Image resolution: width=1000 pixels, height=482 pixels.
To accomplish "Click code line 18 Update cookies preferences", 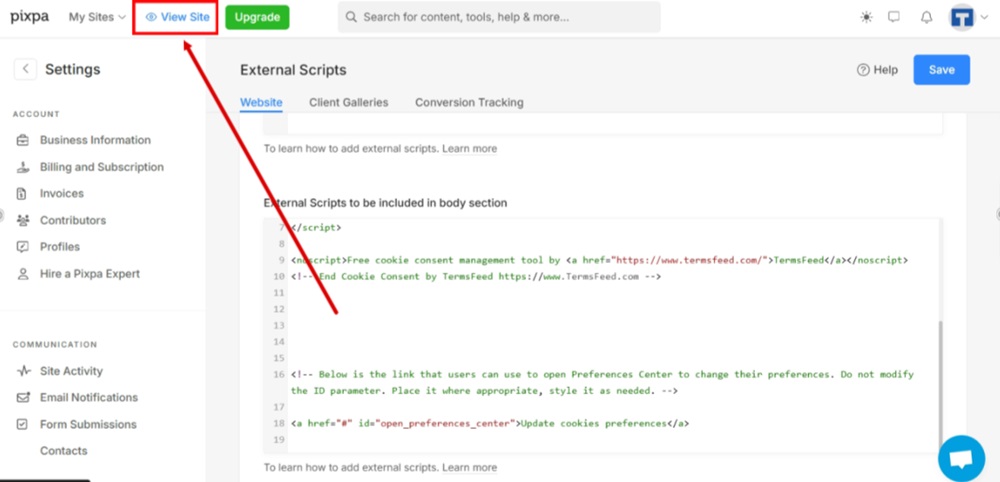I will [x=490, y=423].
